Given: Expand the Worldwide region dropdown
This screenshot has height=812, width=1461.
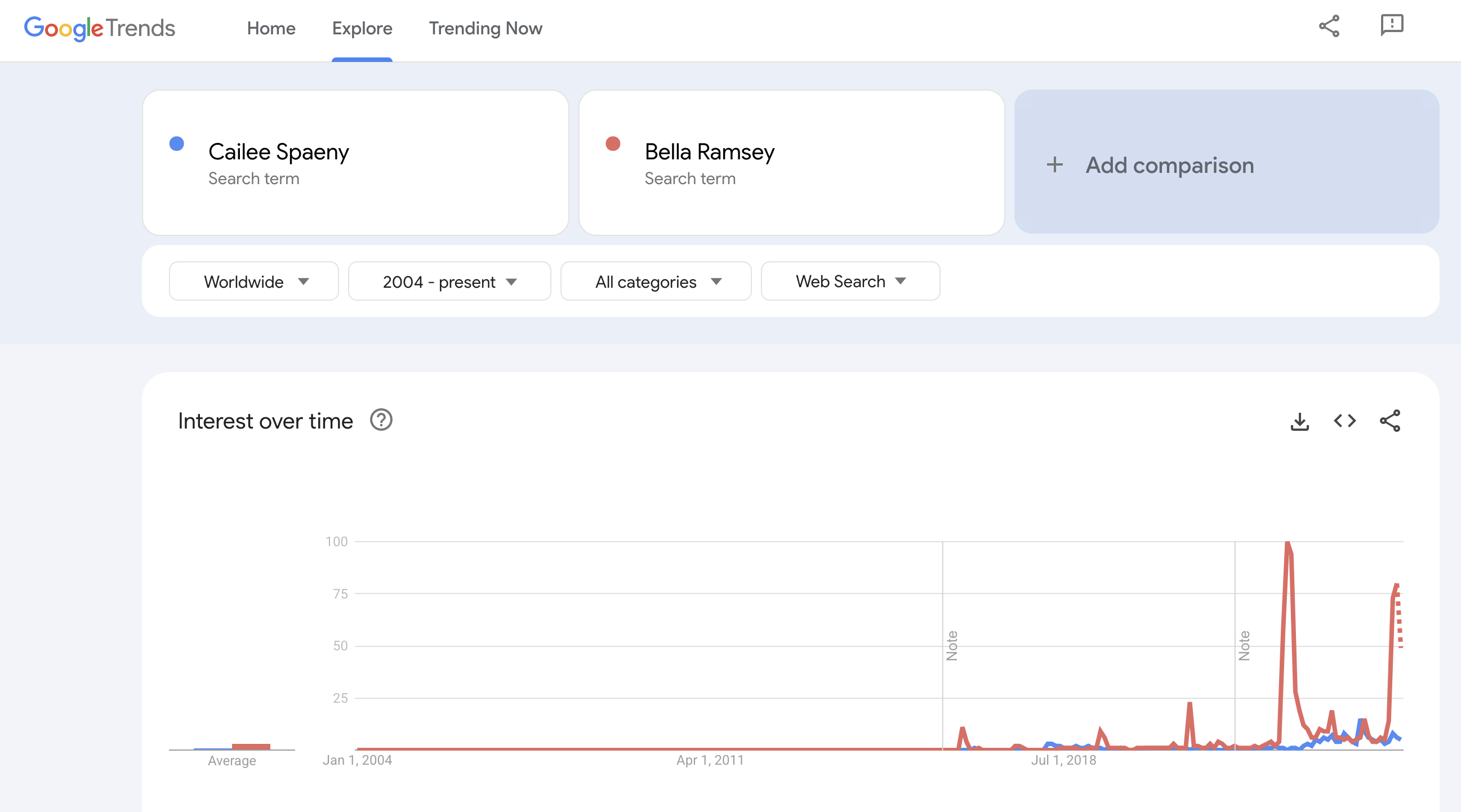Looking at the screenshot, I should tap(254, 281).
